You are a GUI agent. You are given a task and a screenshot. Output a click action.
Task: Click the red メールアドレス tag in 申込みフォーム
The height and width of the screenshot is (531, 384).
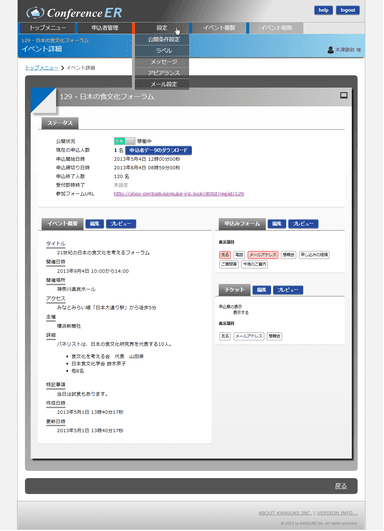pyautogui.click(x=263, y=255)
